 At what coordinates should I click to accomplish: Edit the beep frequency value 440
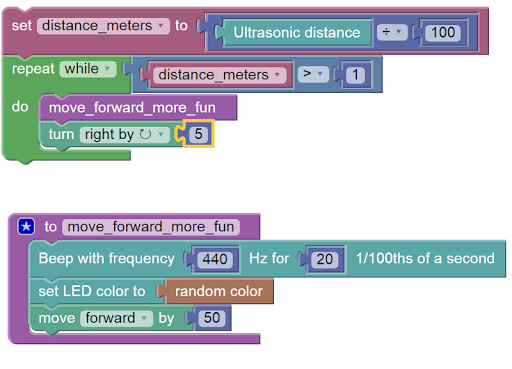pos(215,259)
